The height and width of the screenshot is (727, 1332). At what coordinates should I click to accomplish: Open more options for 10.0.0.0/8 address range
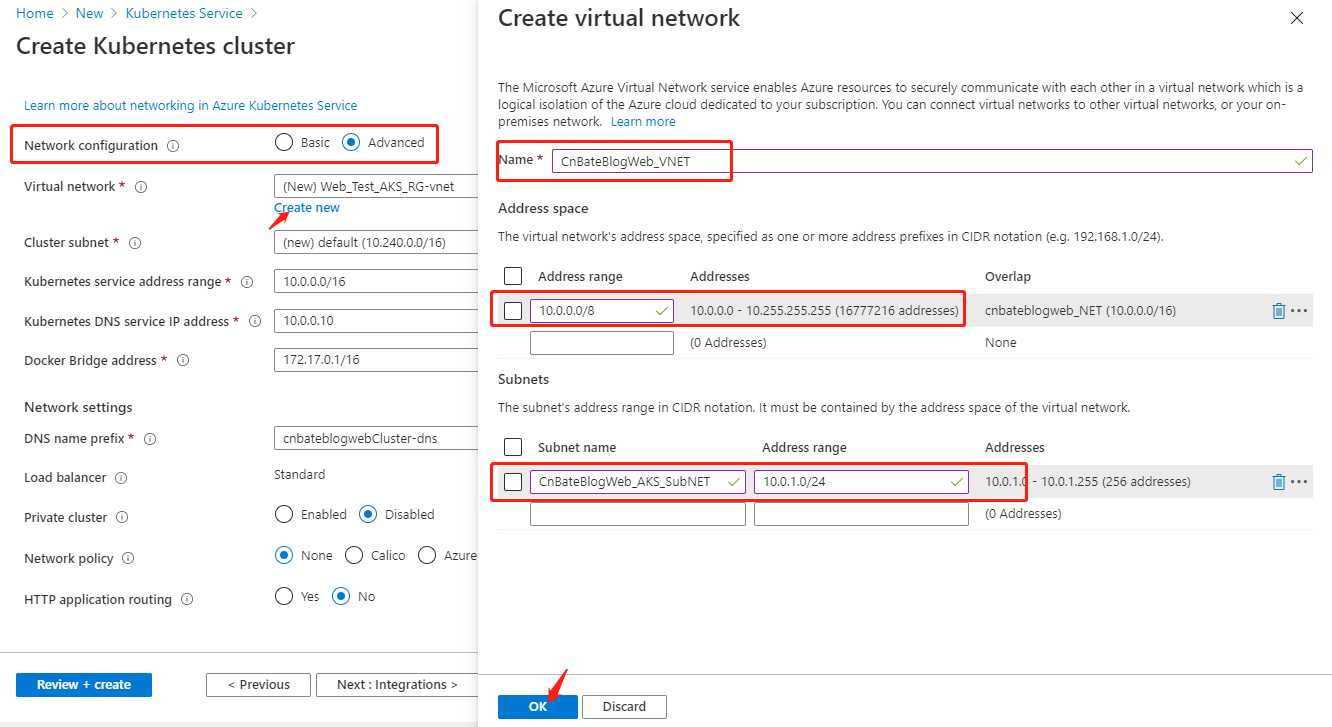click(x=1299, y=311)
